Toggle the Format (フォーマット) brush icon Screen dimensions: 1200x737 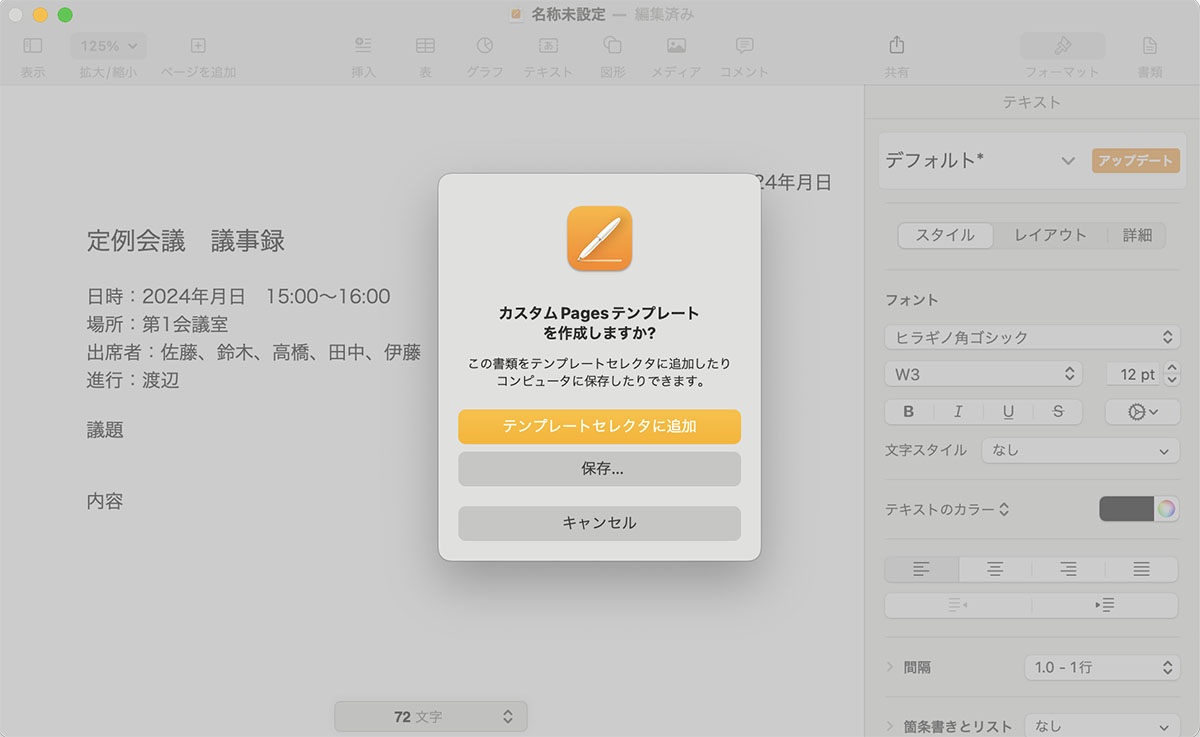tap(1062, 46)
